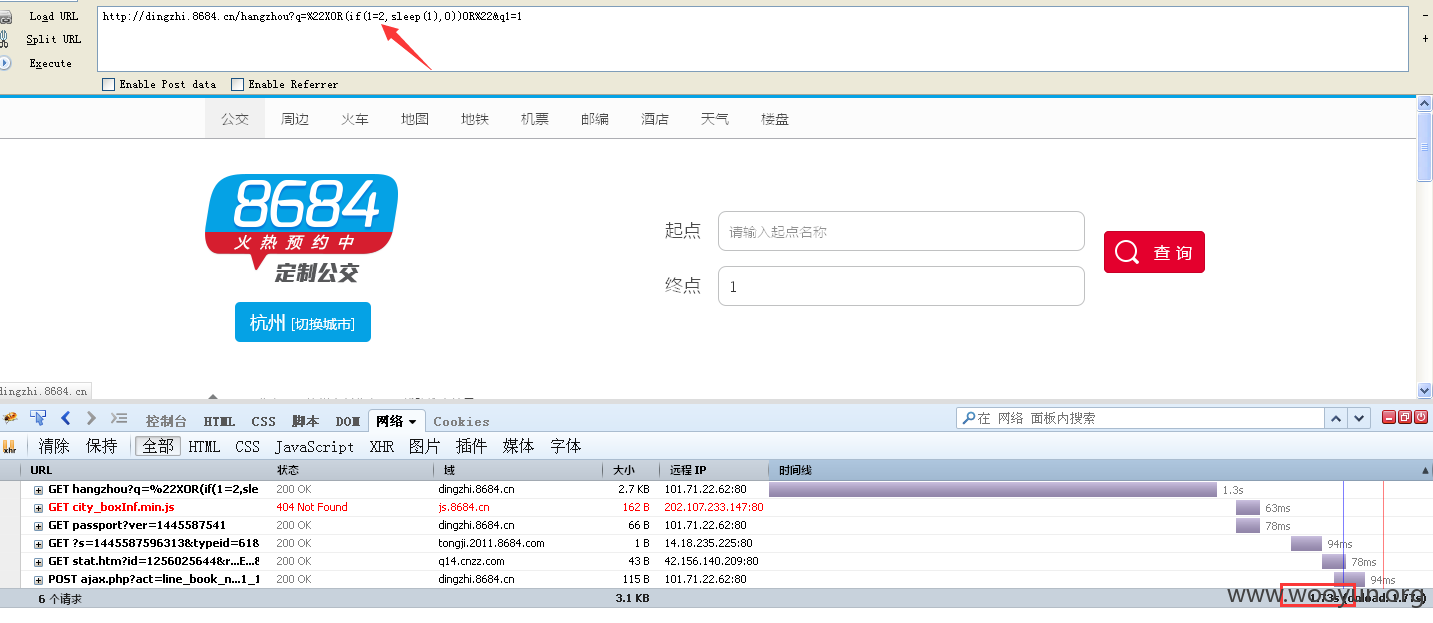Go back with Firebug's left arrow

click(x=66, y=418)
